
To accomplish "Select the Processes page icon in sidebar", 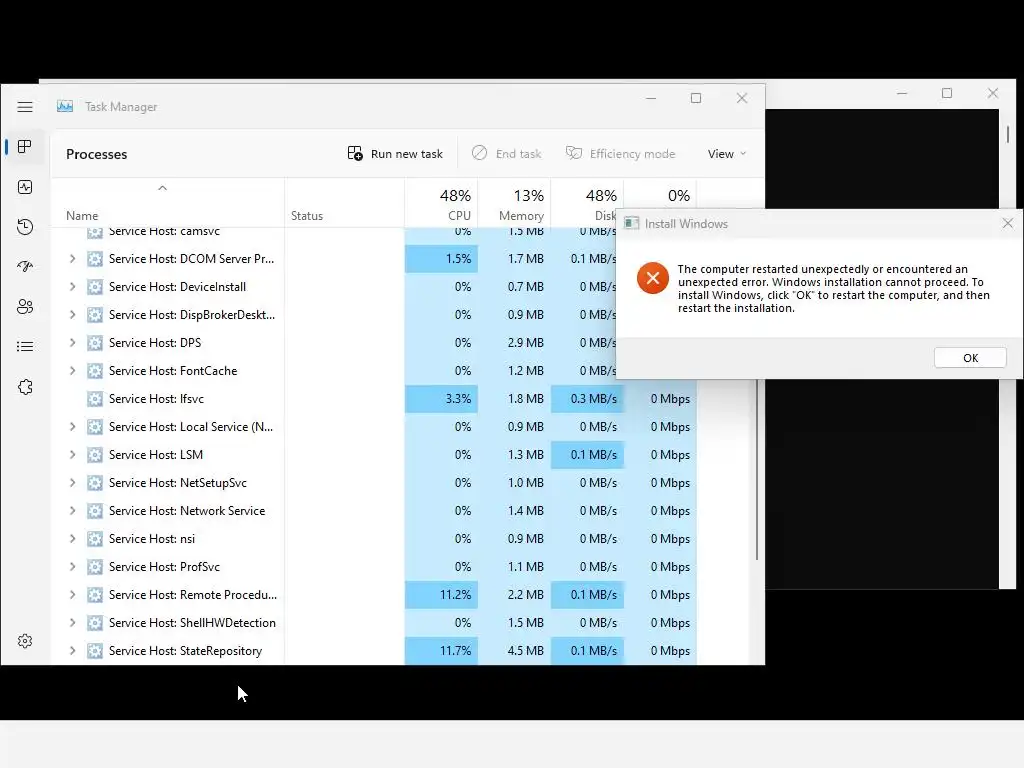I will click(x=25, y=146).
